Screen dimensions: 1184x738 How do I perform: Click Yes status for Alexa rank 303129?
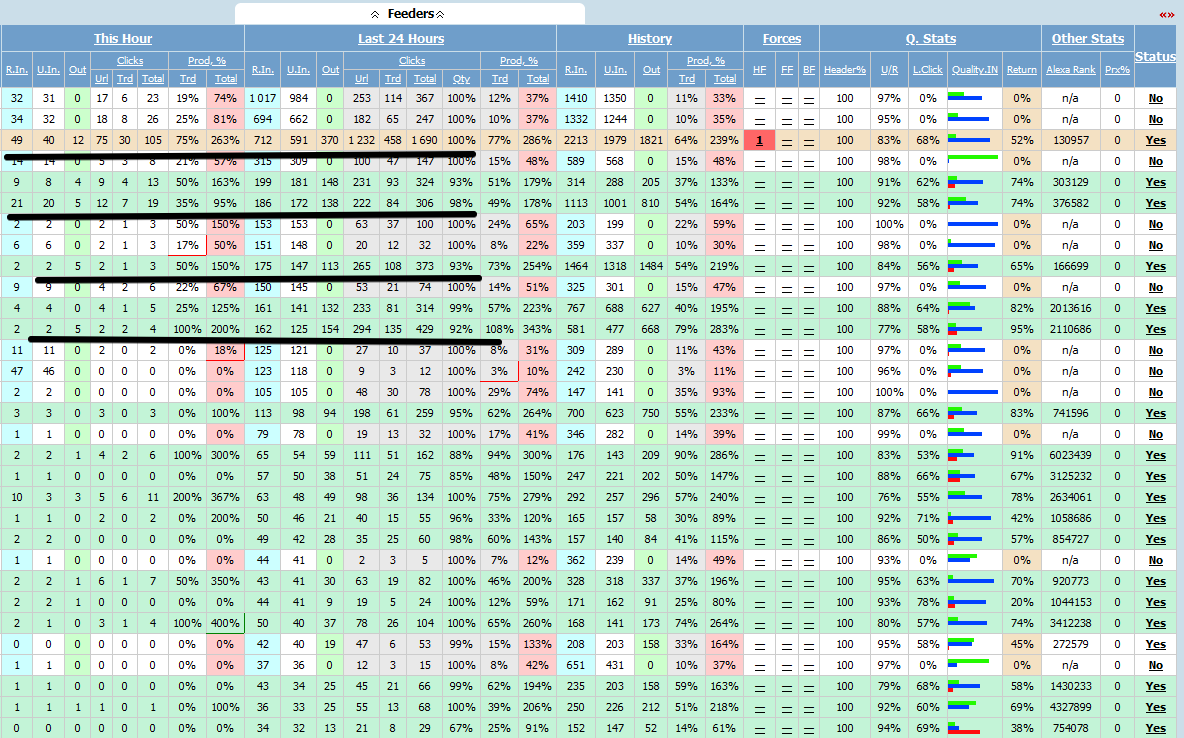coord(1155,182)
